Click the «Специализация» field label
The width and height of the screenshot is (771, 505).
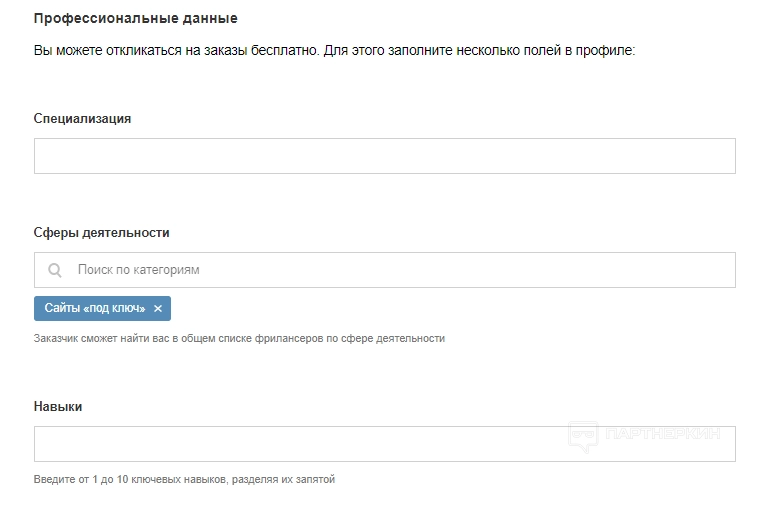coord(82,118)
